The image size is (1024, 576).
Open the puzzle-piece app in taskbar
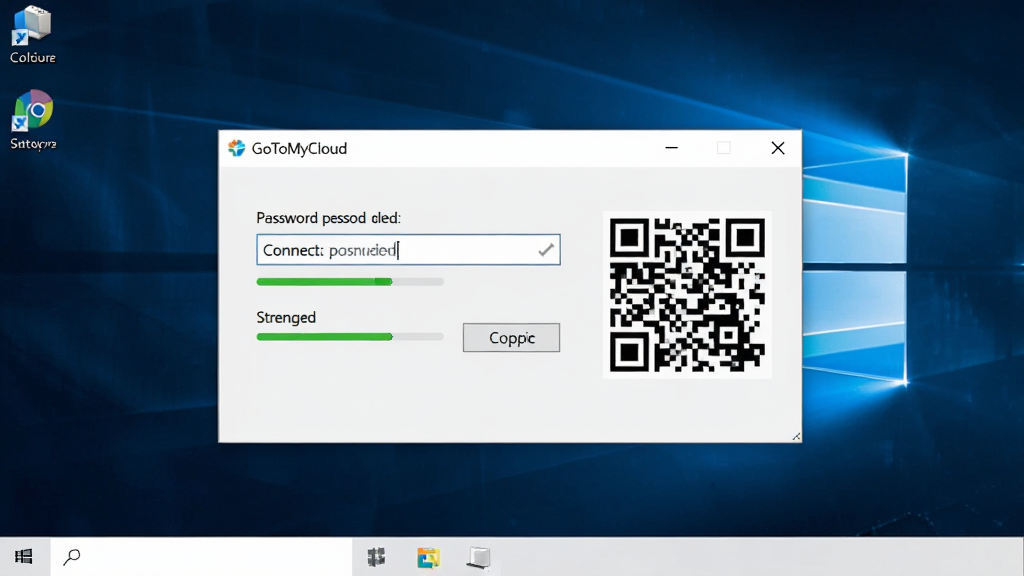tap(376, 557)
